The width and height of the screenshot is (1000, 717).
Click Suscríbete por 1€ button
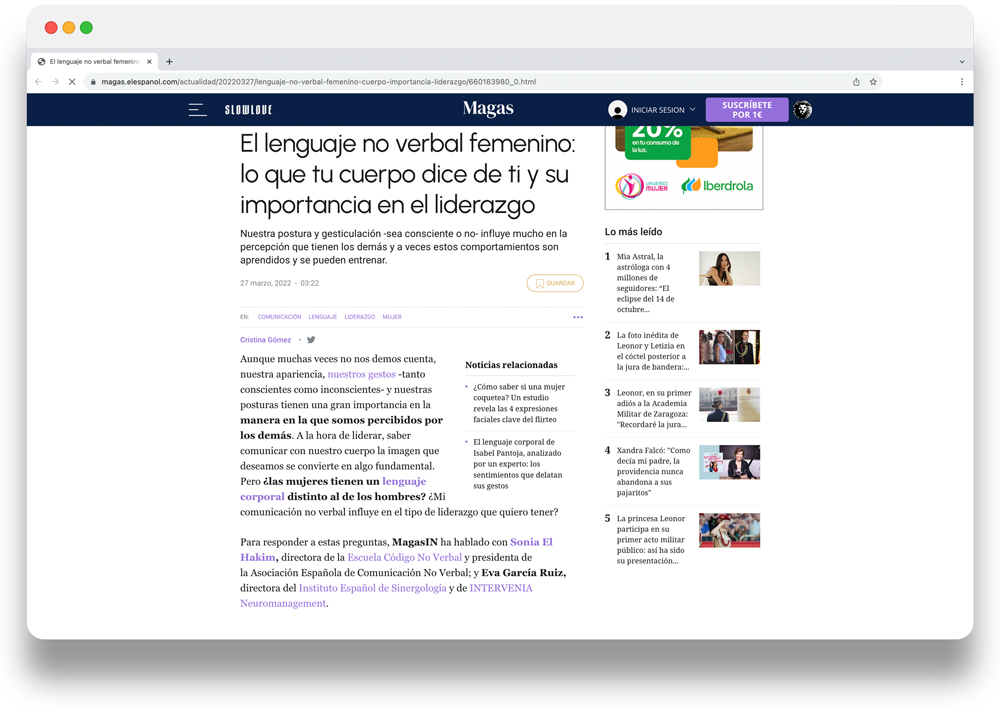[747, 110]
